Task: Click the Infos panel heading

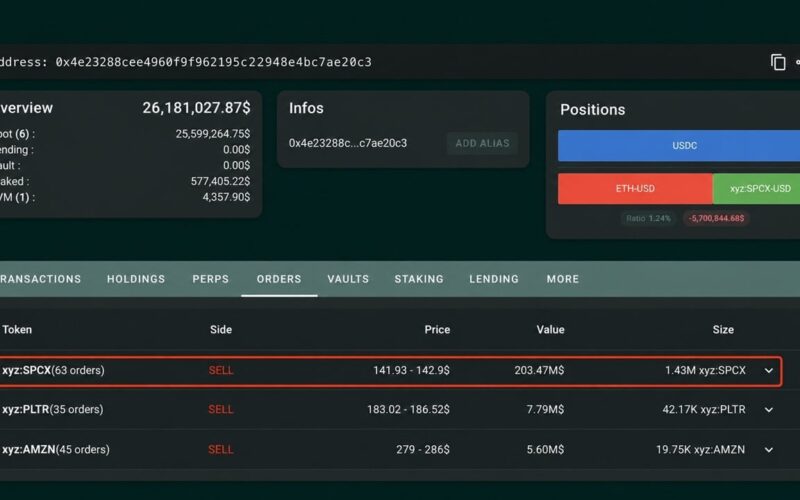Action: click(306, 108)
